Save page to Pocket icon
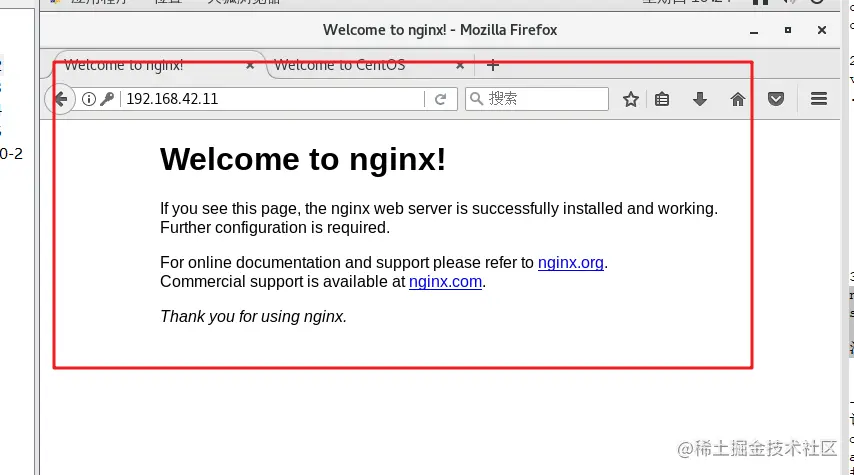This screenshot has width=854, height=475. (x=776, y=99)
